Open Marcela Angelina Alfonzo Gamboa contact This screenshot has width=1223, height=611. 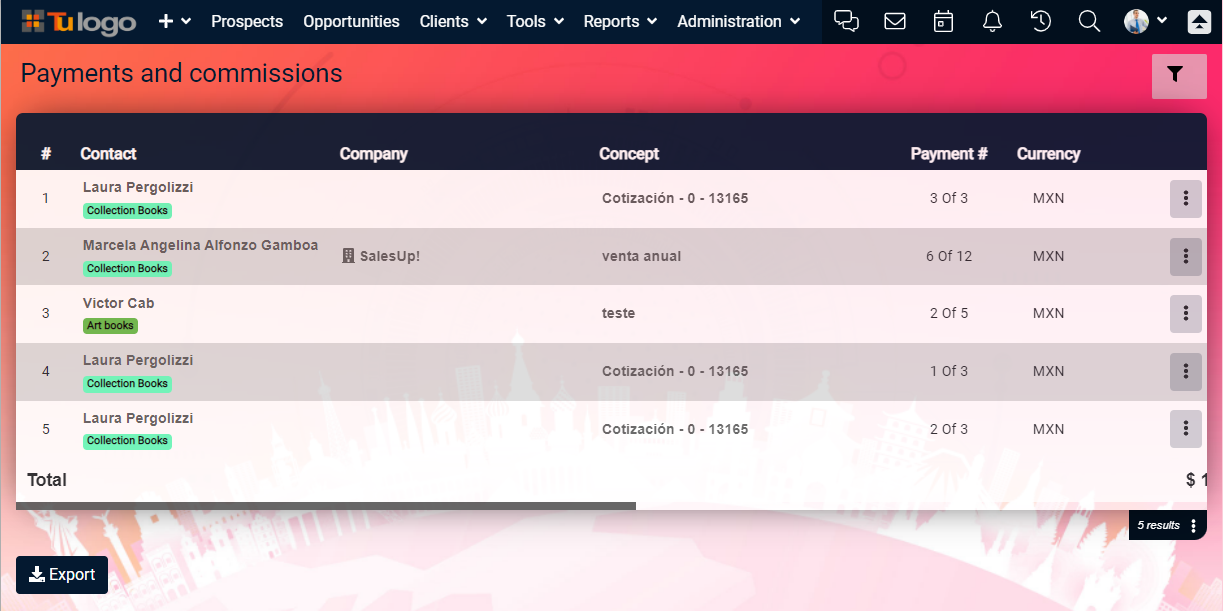pos(200,245)
